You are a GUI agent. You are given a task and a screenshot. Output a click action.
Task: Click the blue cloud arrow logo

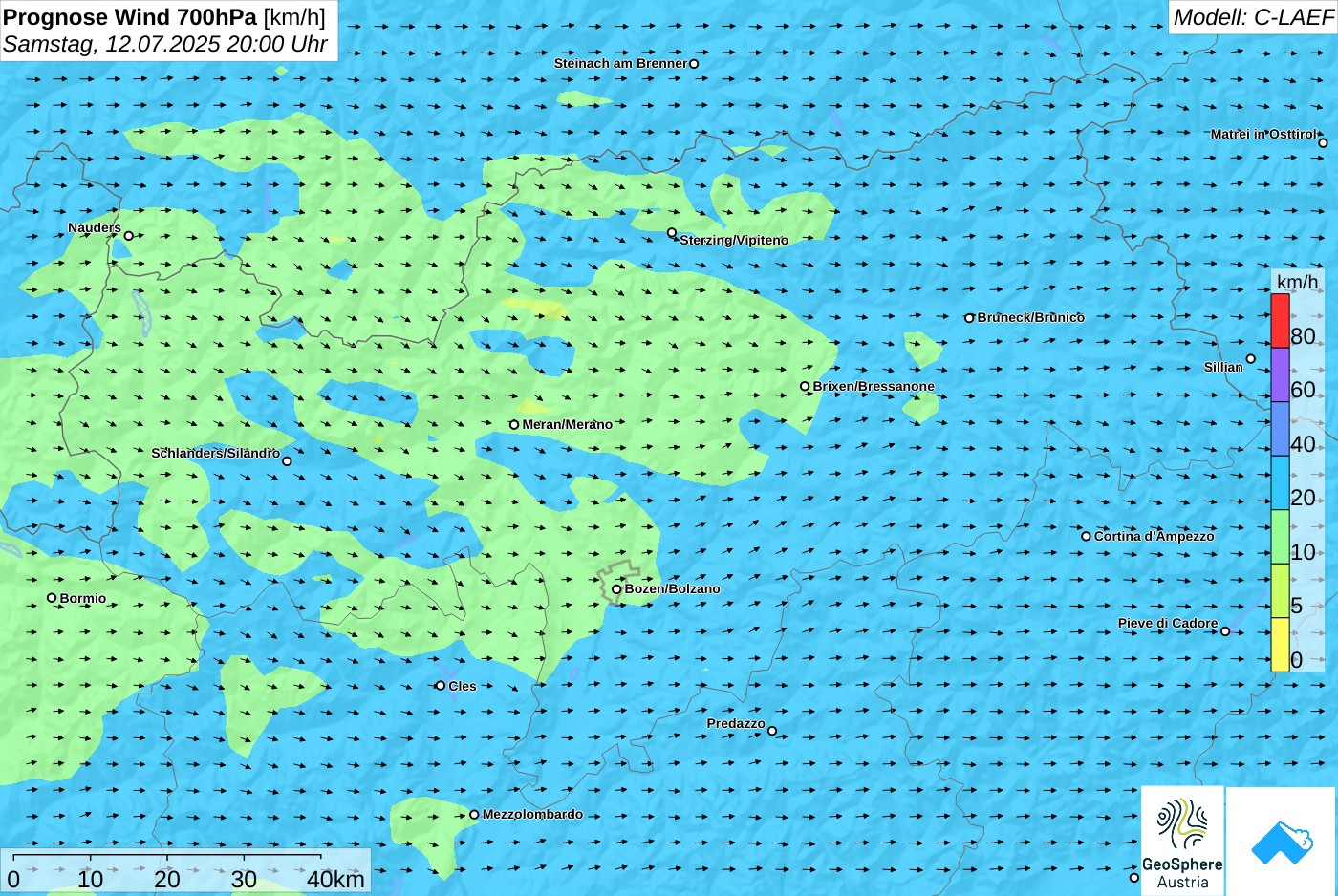point(1282,843)
